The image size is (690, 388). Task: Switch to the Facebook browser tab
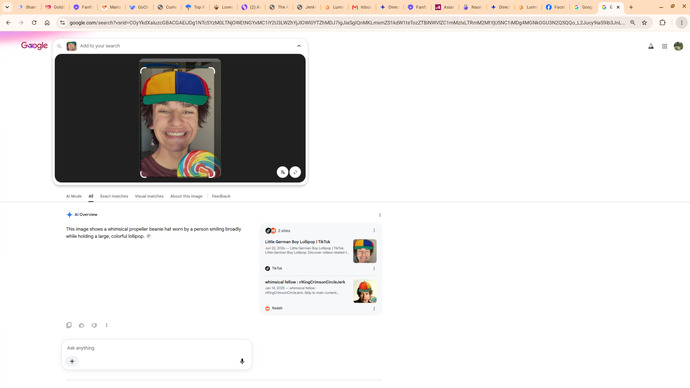point(555,7)
